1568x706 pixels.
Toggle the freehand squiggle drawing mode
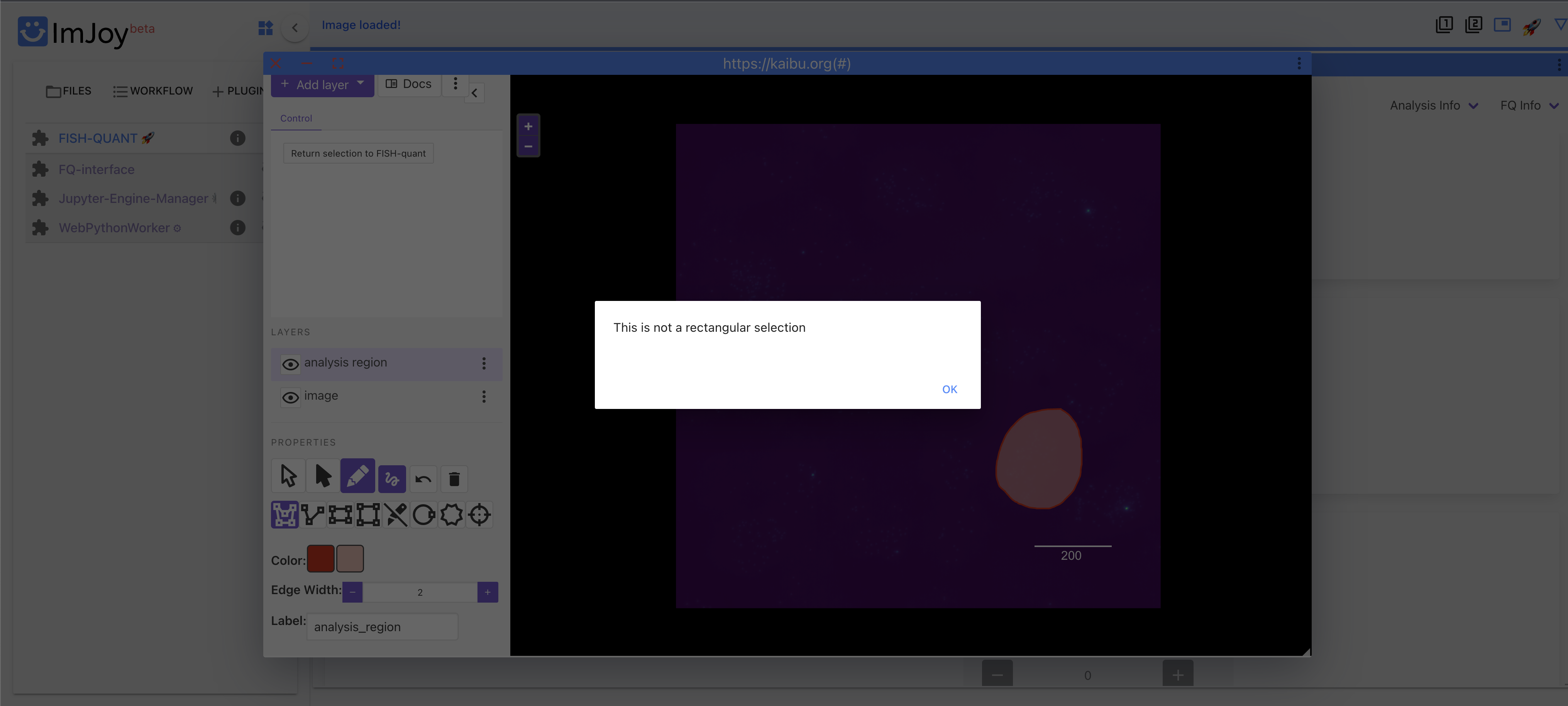(392, 479)
